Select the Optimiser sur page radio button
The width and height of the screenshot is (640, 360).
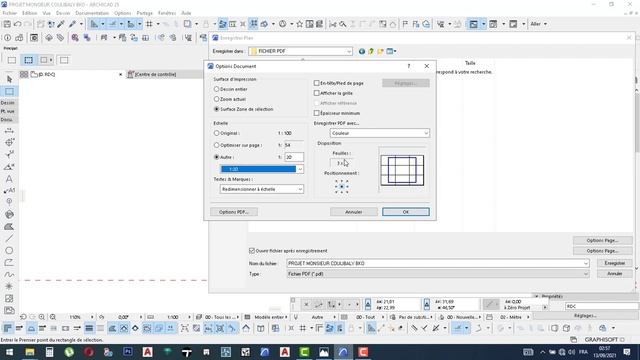tap(217, 145)
